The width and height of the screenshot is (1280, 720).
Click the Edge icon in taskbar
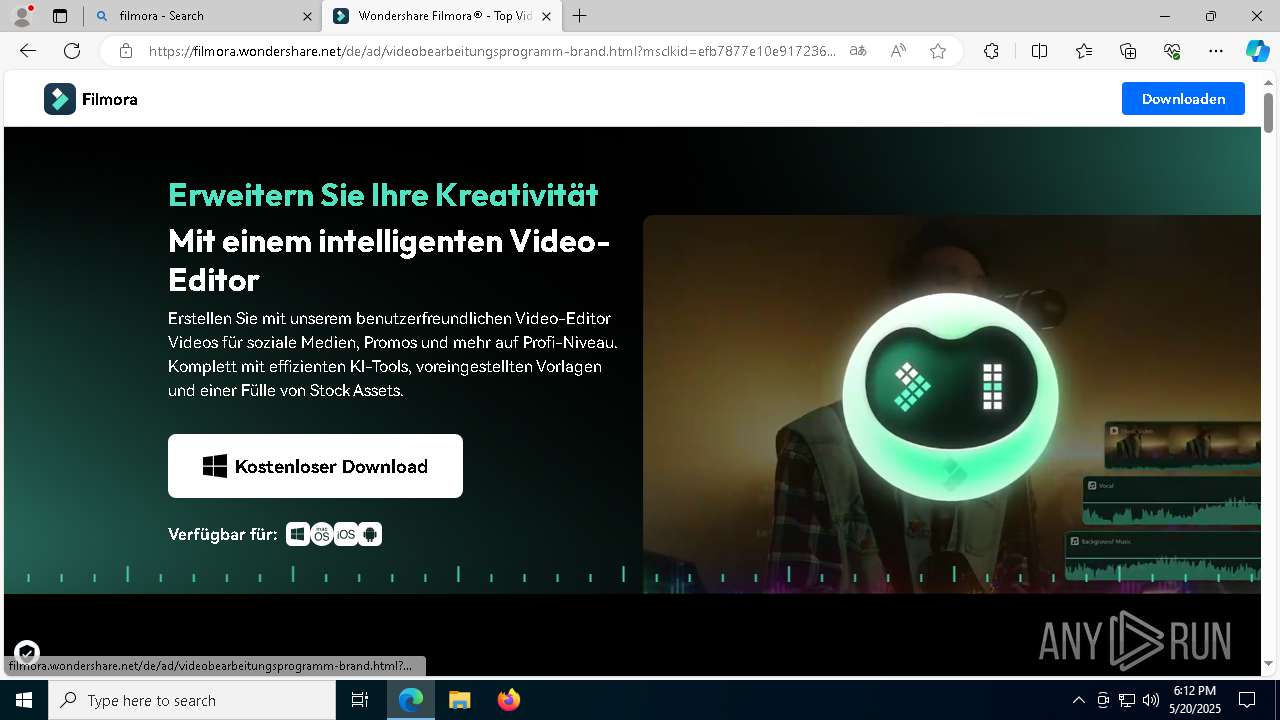pos(411,700)
